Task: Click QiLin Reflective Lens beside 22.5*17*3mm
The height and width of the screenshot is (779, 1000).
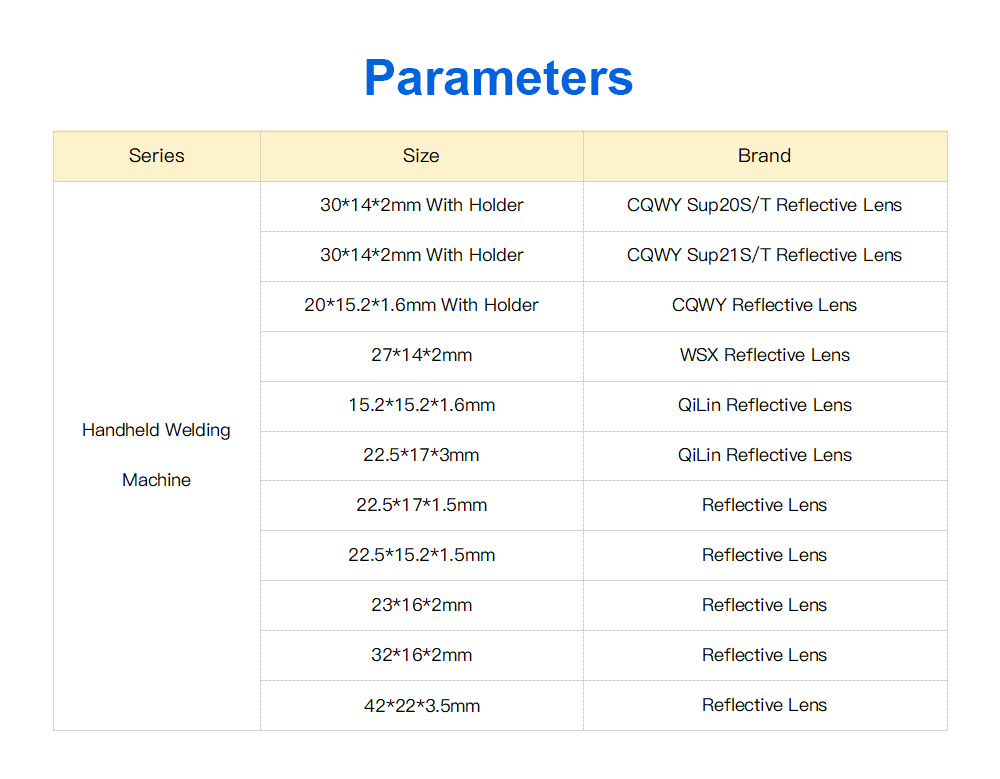Action: (x=765, y=456)
